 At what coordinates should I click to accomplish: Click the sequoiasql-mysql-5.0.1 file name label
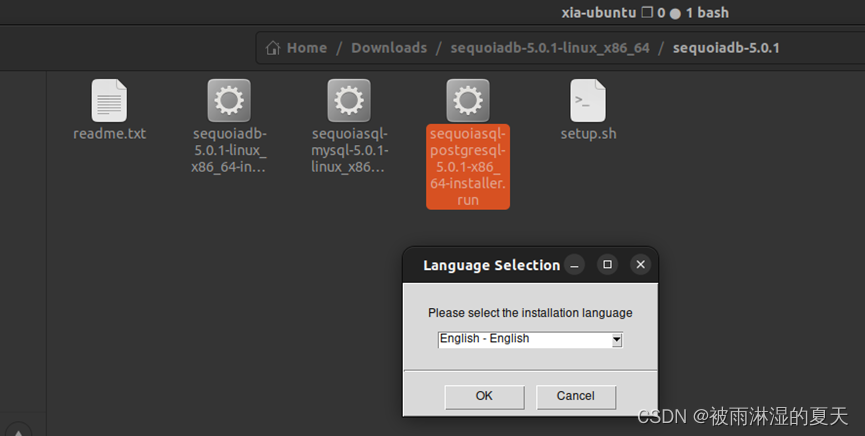[x=349, y=150]
